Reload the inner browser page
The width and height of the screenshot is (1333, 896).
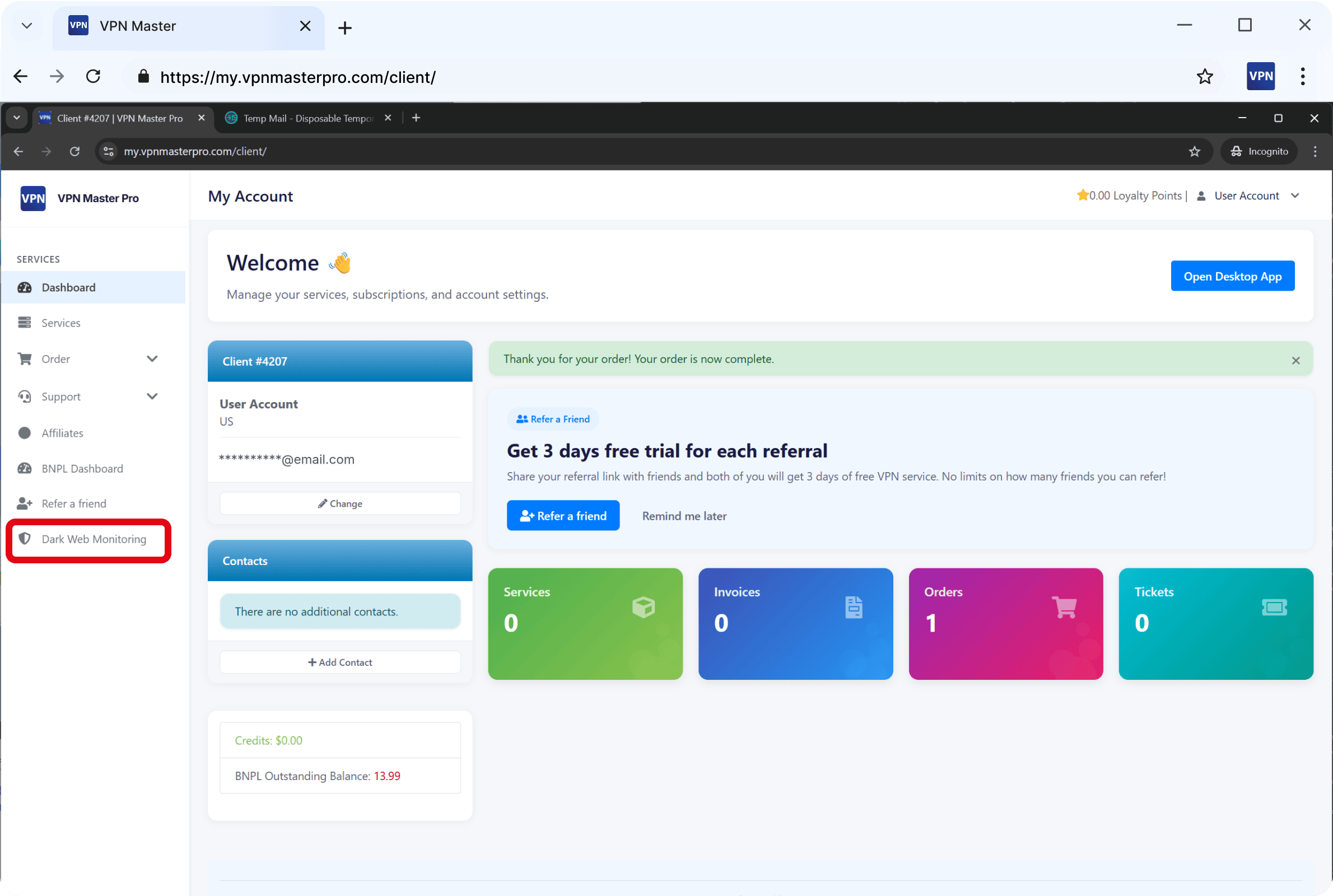click(74, 151)
